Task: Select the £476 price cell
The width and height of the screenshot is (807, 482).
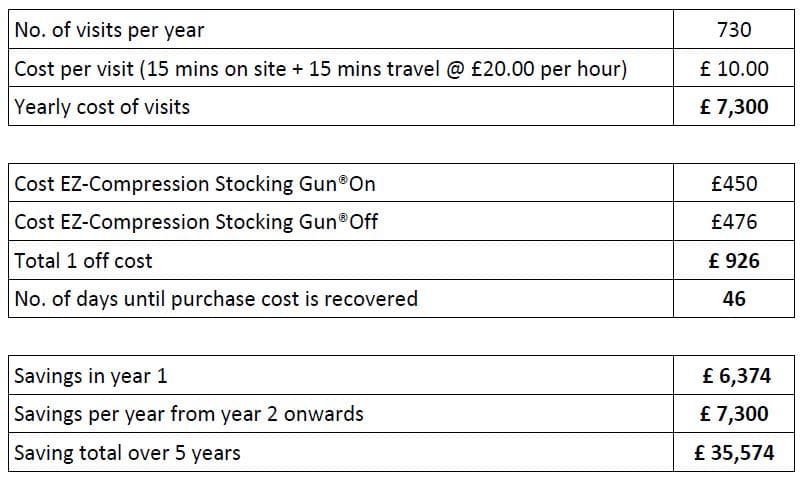Action: click(734, 222)
